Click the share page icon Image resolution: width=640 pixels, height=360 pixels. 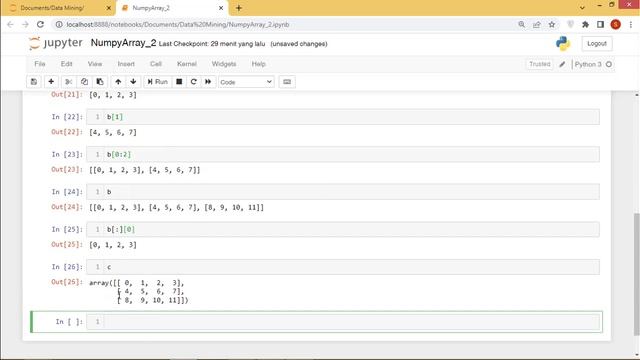pos(537,24)
